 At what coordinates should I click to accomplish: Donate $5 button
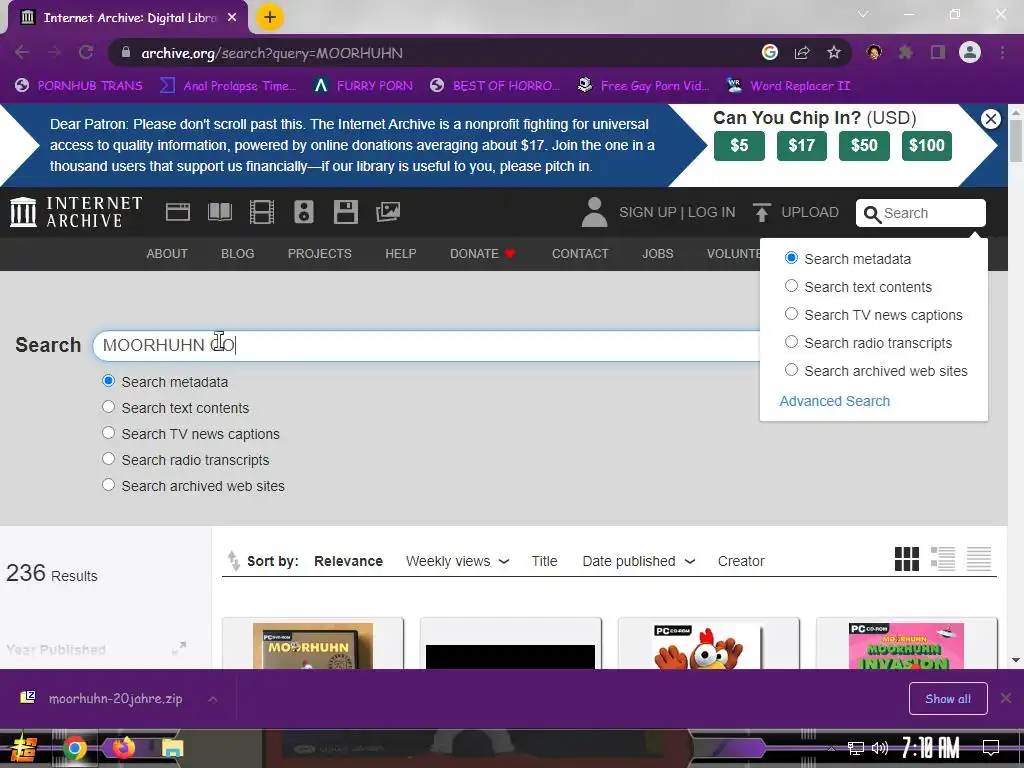click(x=739, y=146)
